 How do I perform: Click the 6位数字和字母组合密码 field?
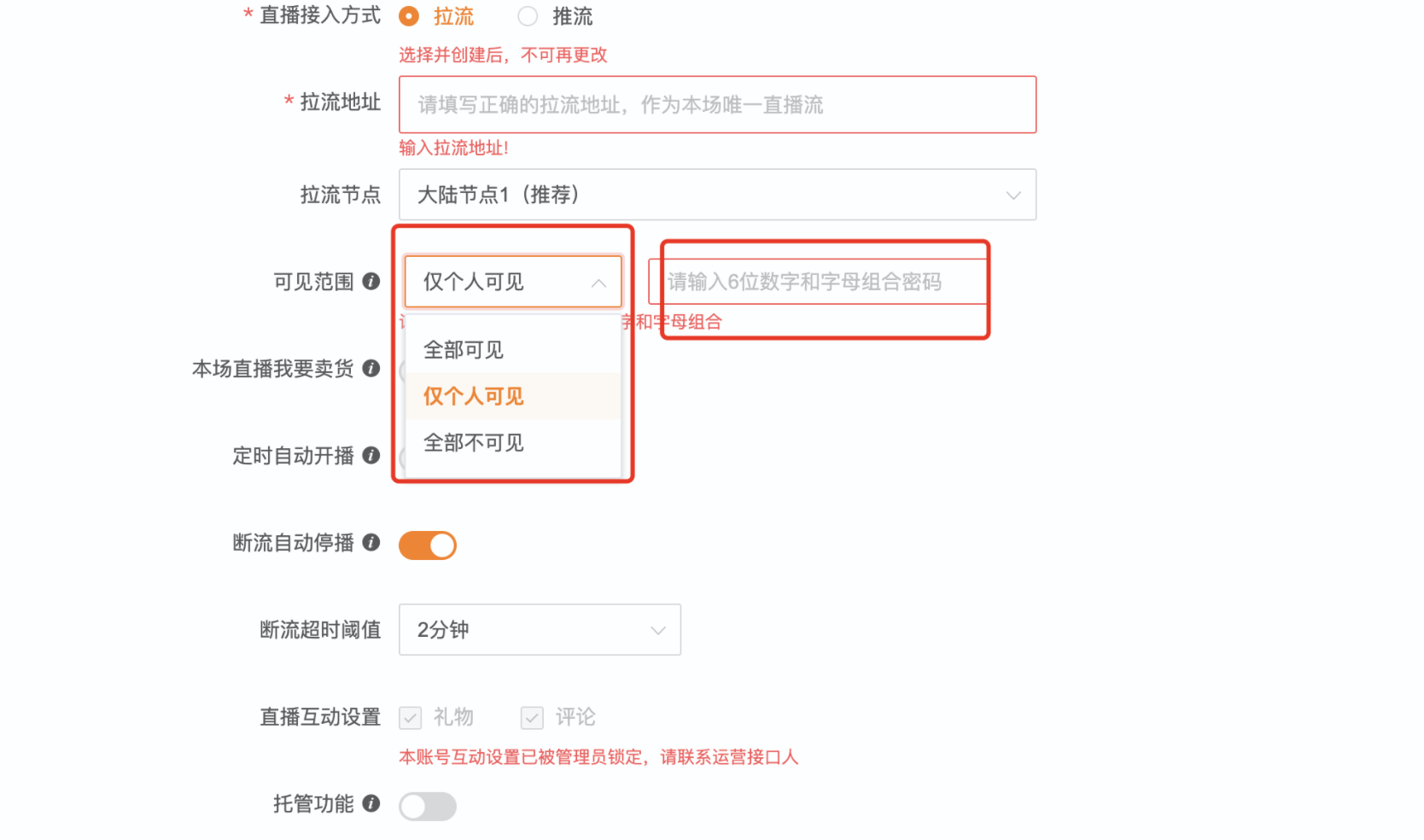pyautogui.click(x=817, y=282)
